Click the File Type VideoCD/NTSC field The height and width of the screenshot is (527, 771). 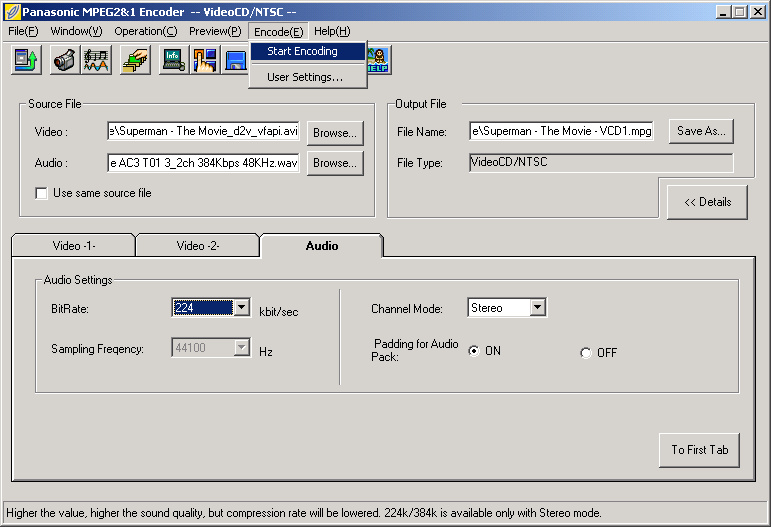(x=601, y=163)
